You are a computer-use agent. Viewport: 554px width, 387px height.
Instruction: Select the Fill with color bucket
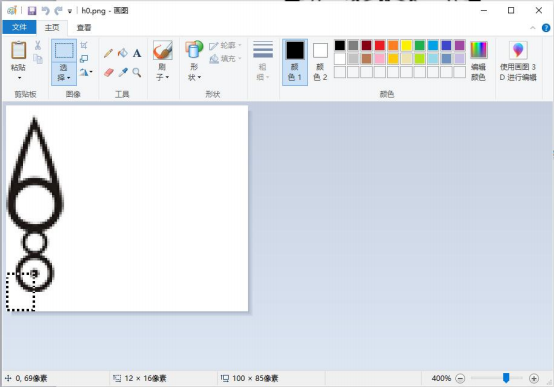tap(123, 53)
